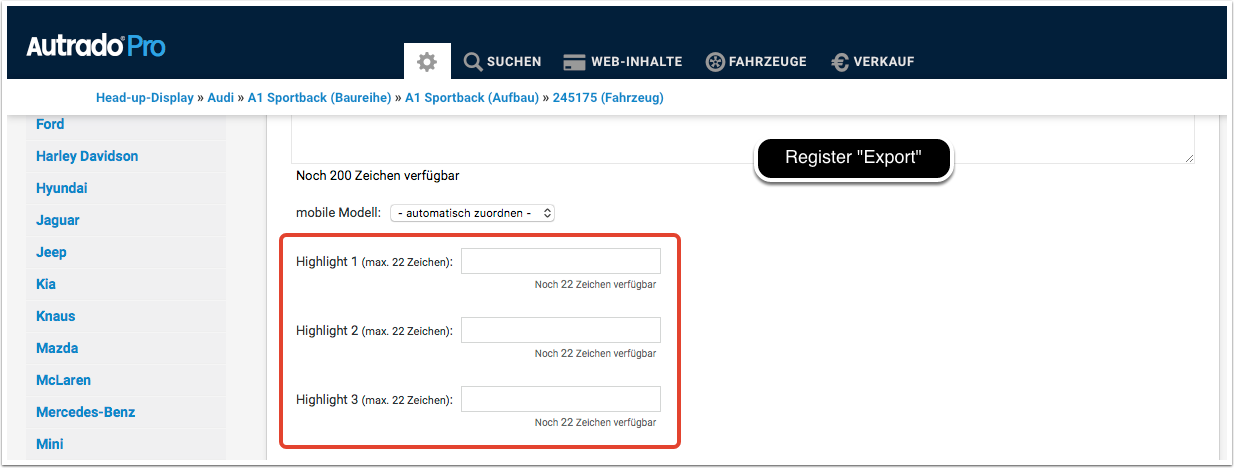Open McLaren from the brand list
The width and height of the screenshot is (1234, 468).
[64, 380]
